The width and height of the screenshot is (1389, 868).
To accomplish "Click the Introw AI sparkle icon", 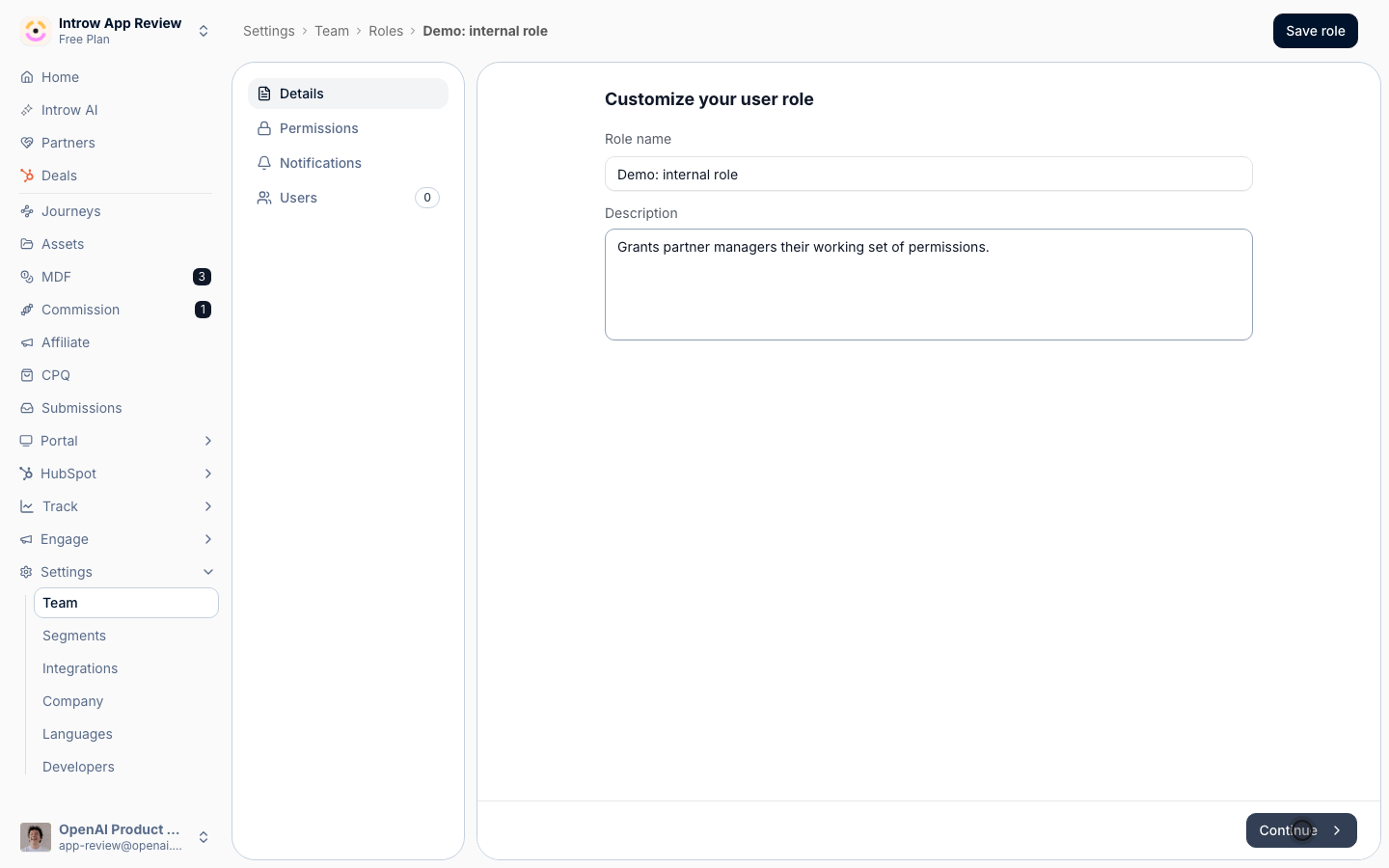I will pyautogui.click(x=27, y=110).
